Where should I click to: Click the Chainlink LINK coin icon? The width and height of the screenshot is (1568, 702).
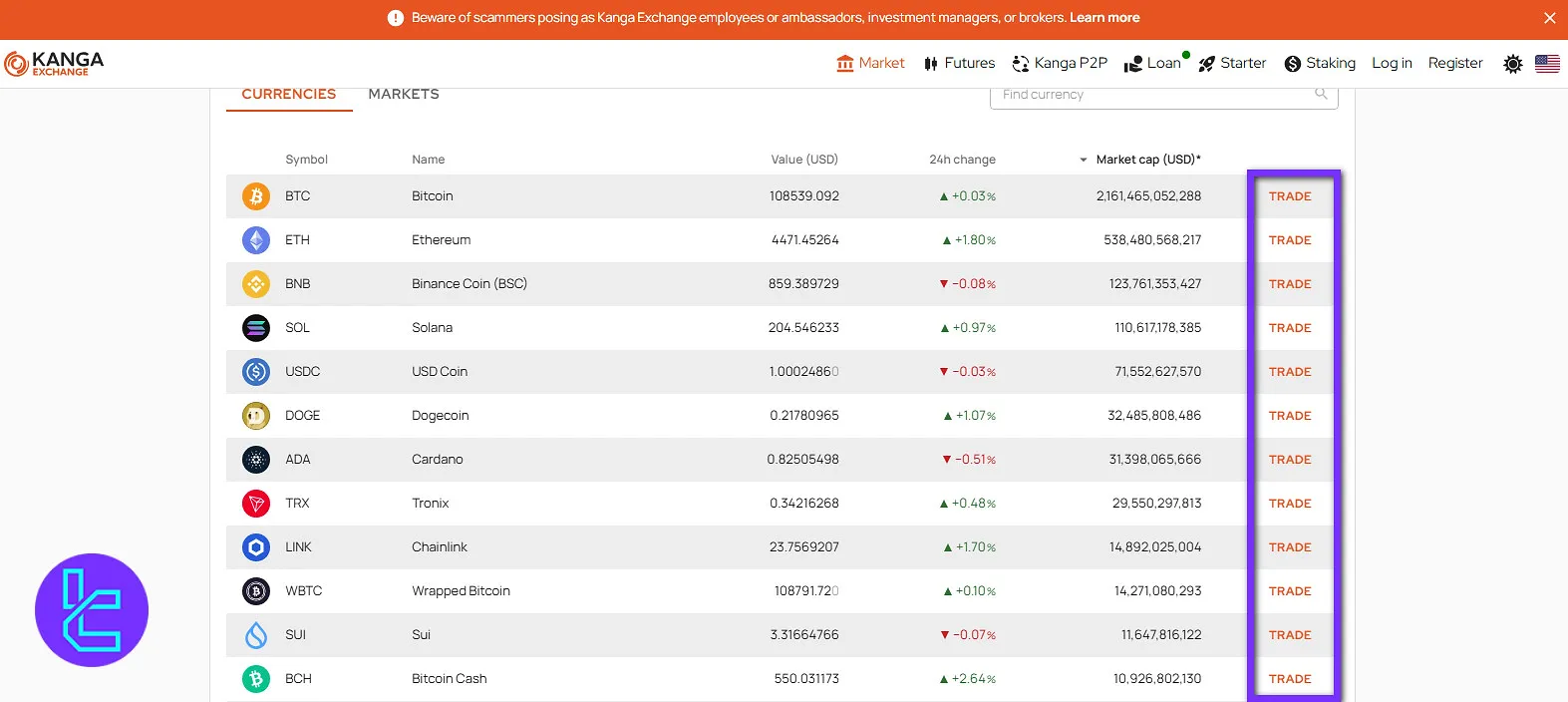(256, 547)
